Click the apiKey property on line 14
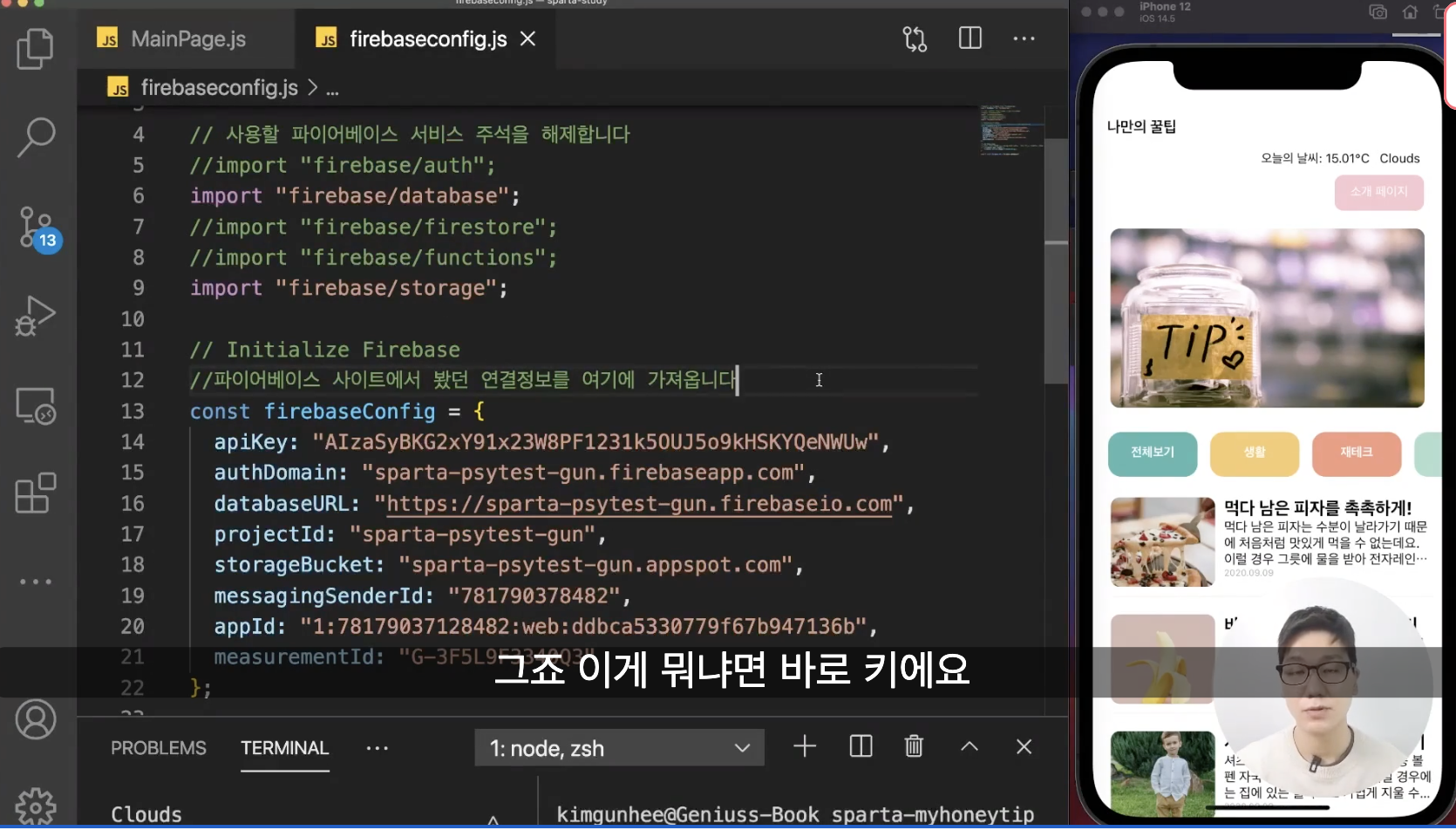Image resolution: width=1456 pixels, height=837 pixels. click(251, 442)
